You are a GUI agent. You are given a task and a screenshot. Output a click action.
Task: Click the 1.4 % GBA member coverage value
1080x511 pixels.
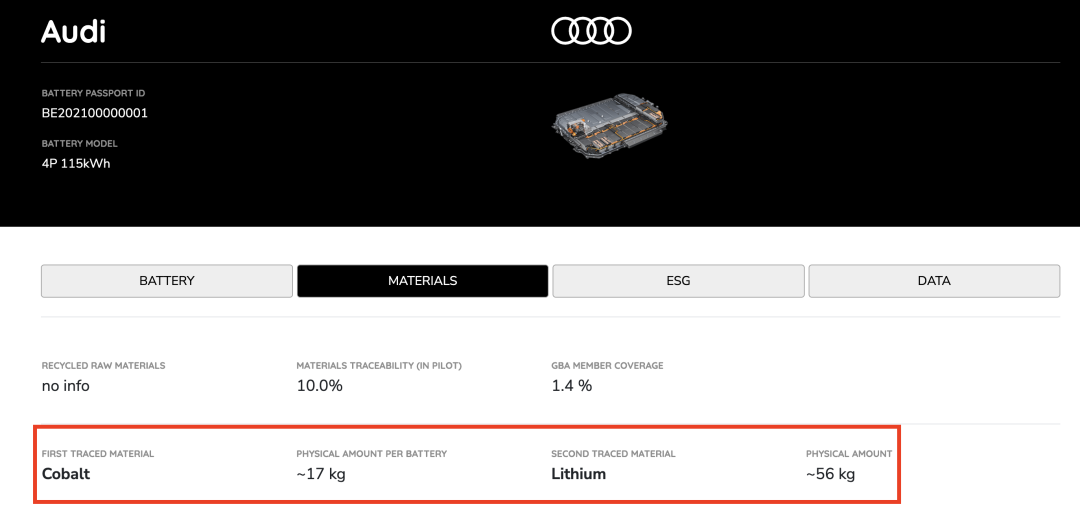pyautogui.click(x=572, y=386)
